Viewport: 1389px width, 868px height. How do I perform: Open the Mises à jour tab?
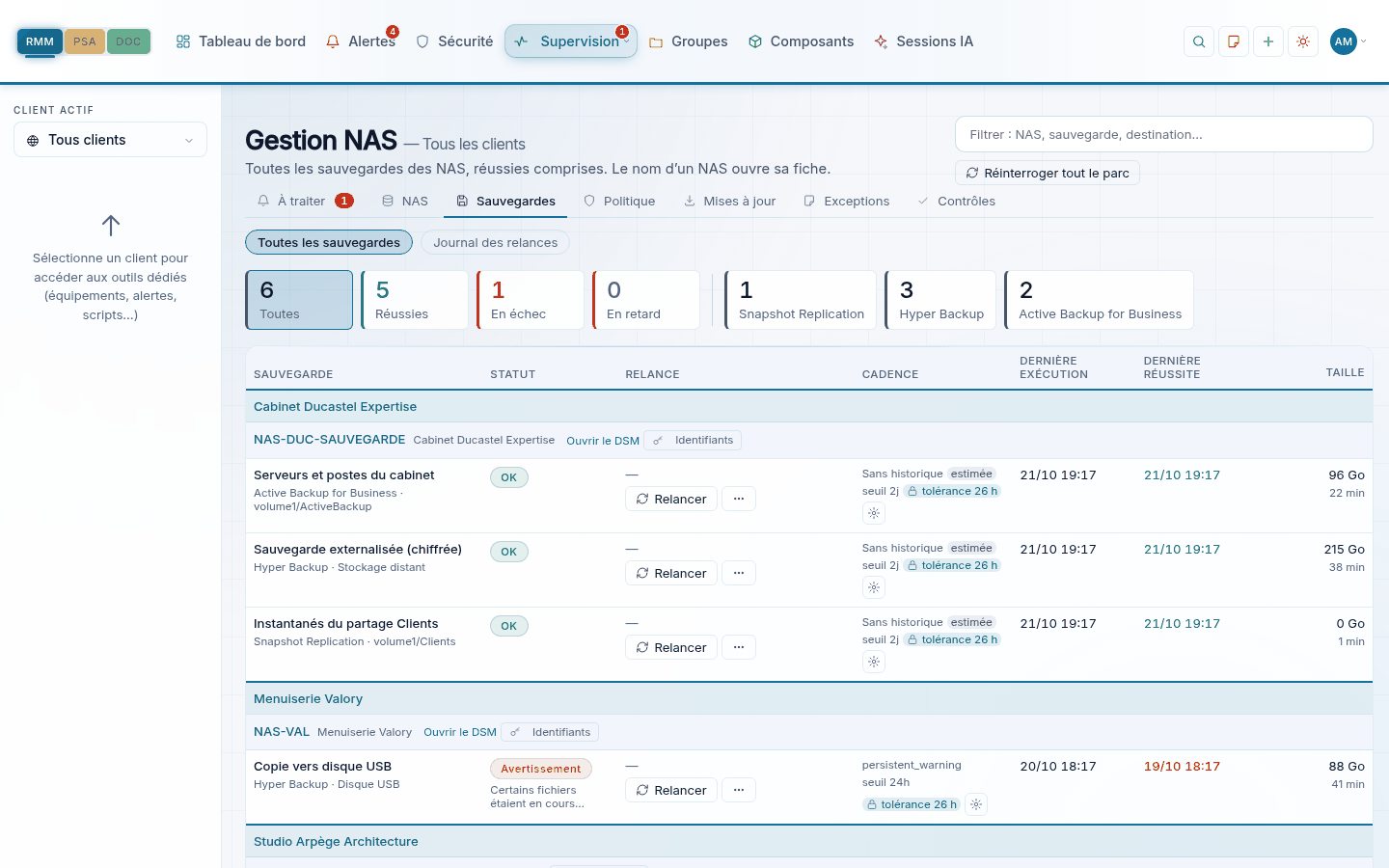tap(729, 202)
